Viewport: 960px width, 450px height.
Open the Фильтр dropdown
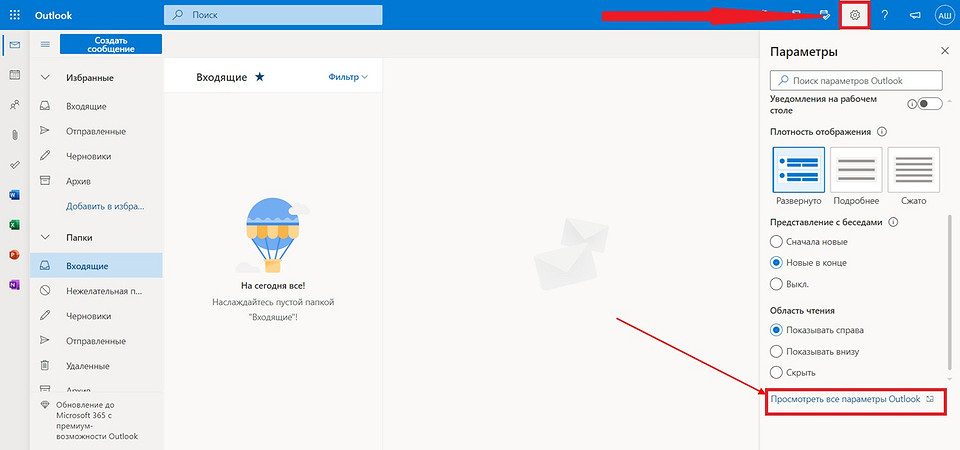[x=348, y=77]
